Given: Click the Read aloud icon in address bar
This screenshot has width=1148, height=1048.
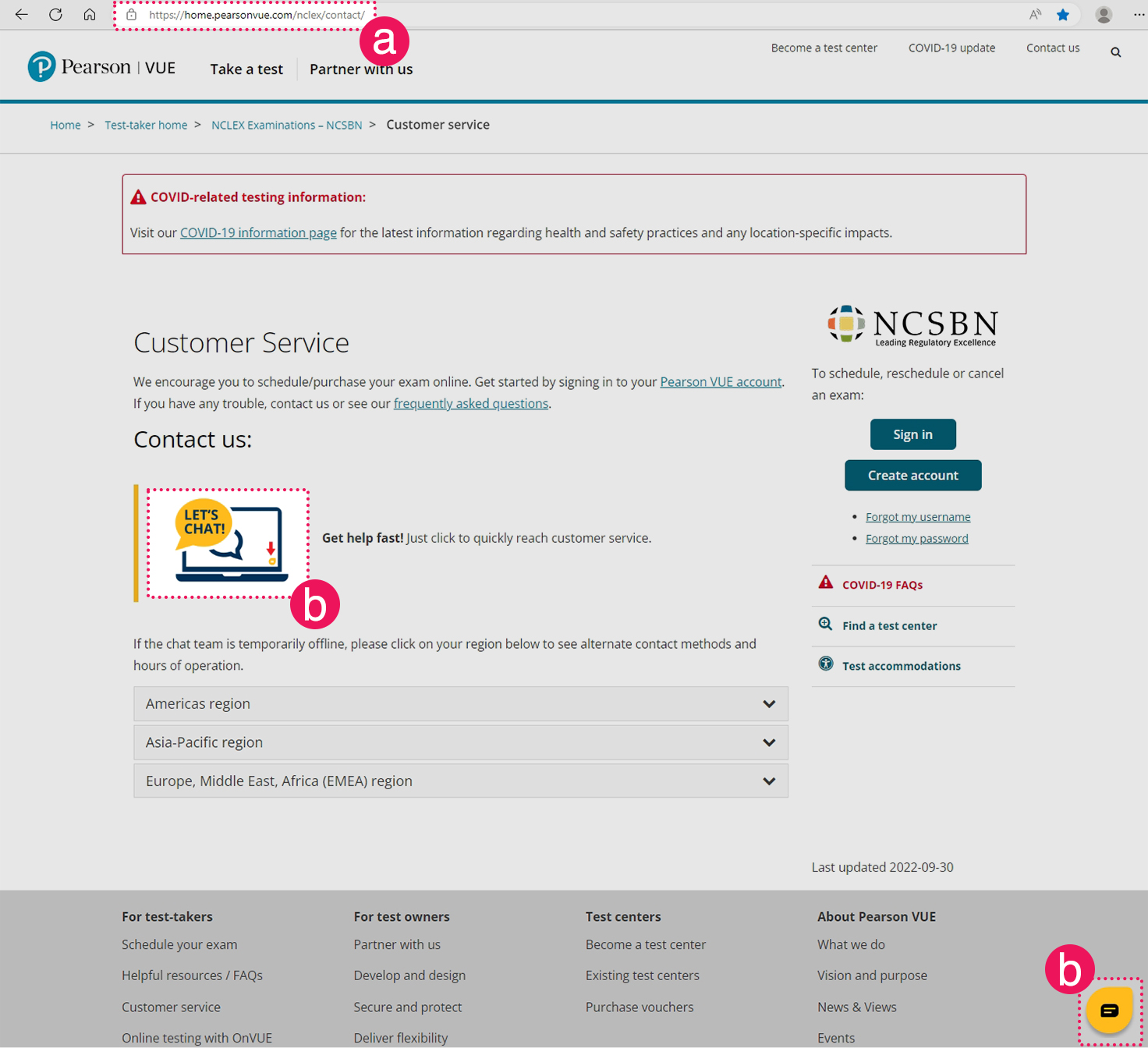Looking at the screenshot, I should pyautogui.click(x=1035, y=15).
